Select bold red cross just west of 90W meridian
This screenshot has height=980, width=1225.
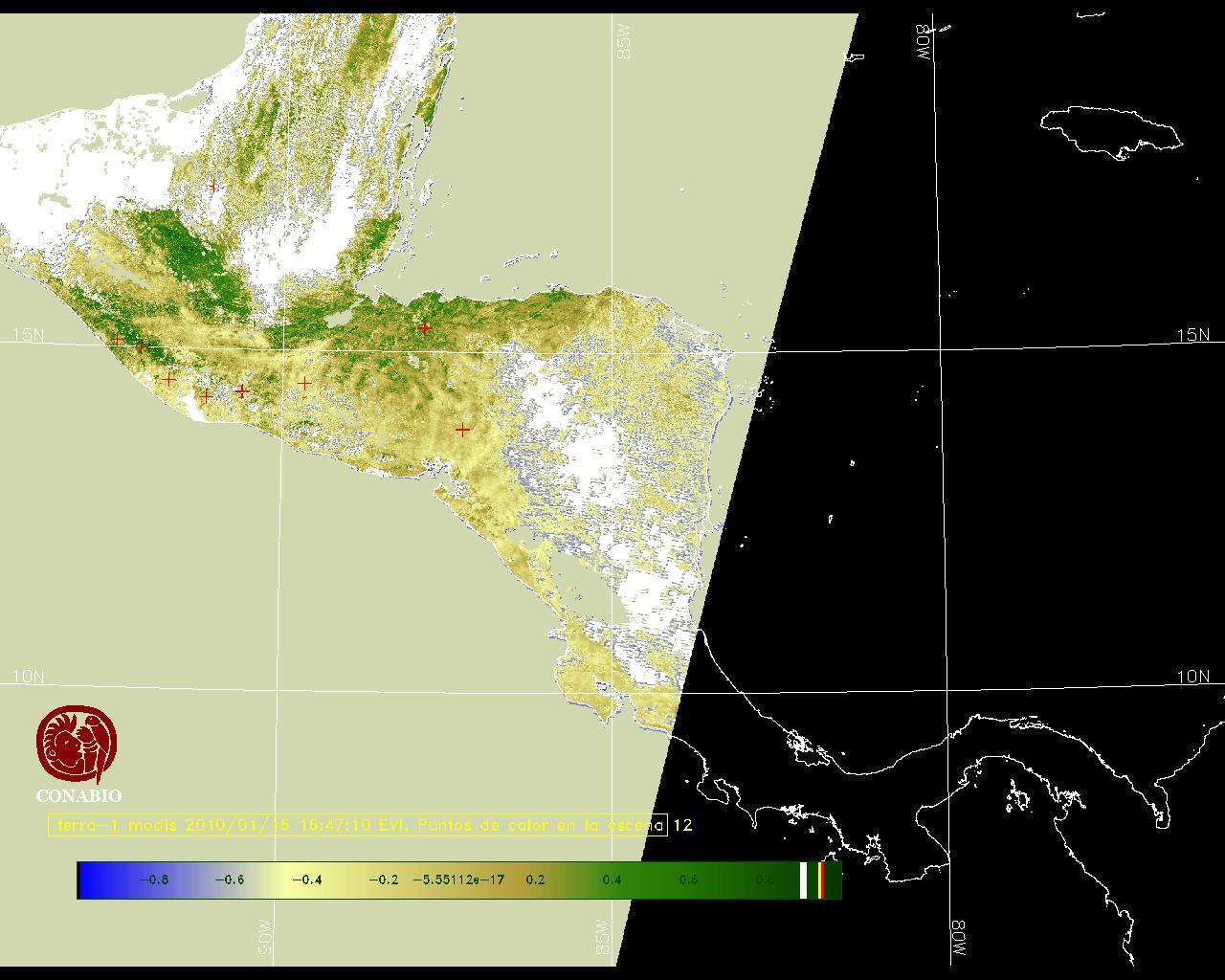[241, 390]
